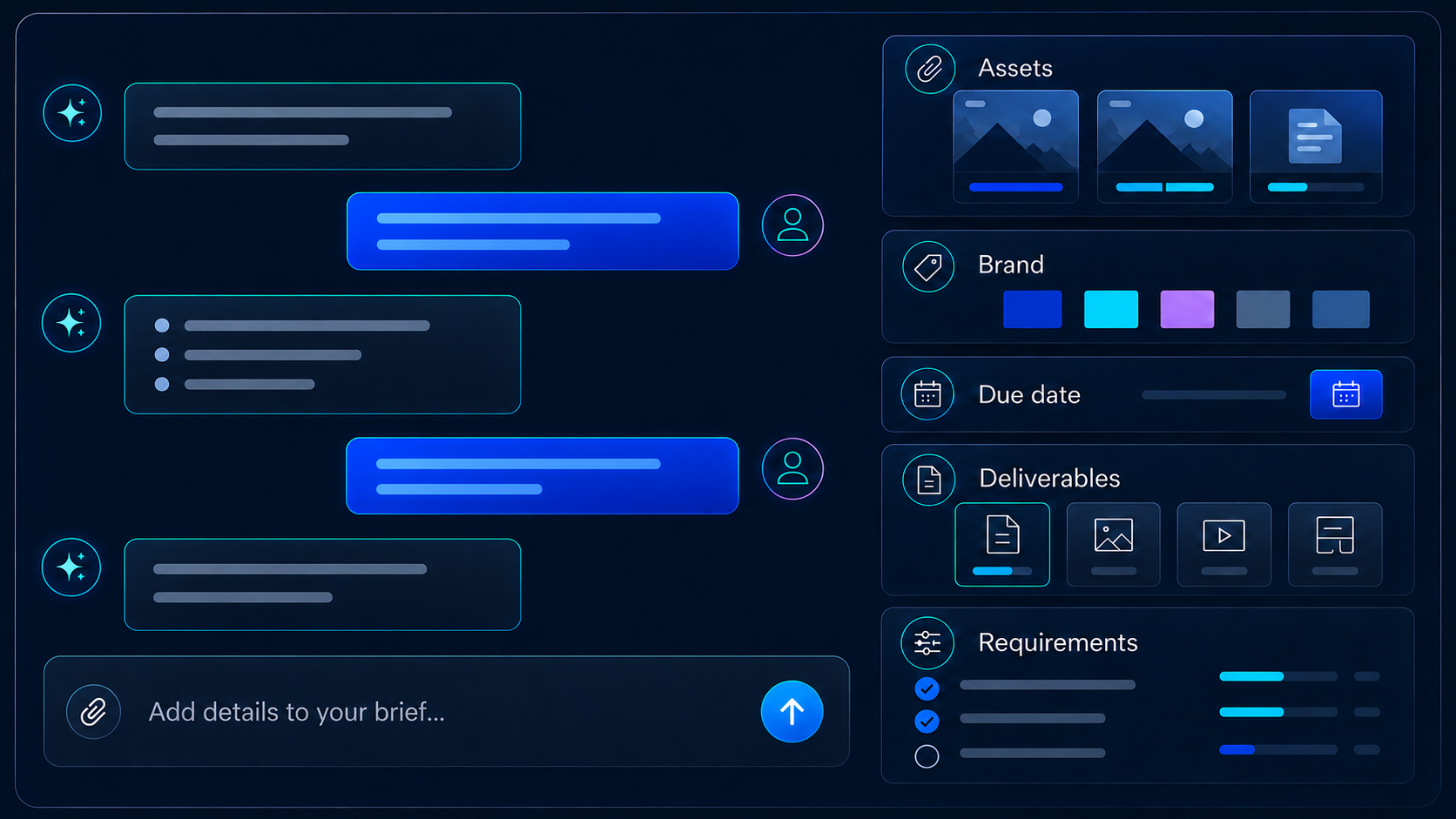
Task: Click the 'Due date' label
Action: click(1029, 394)
